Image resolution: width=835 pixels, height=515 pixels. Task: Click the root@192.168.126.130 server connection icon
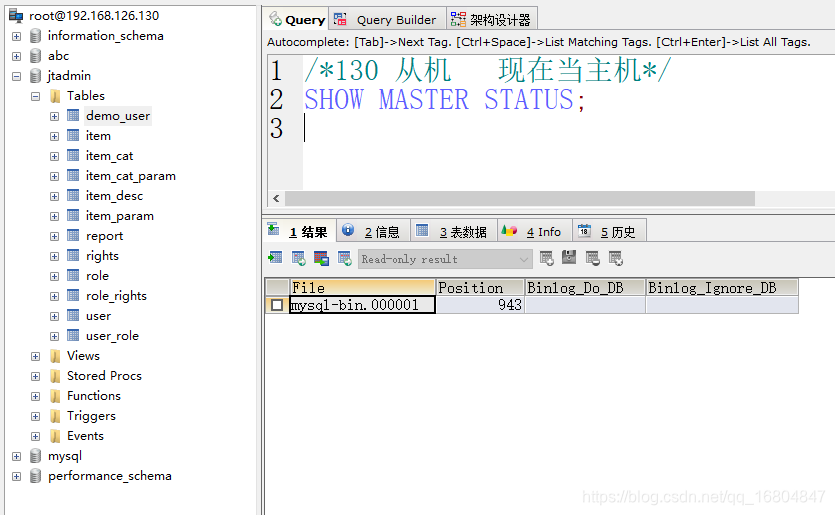click(x=17, y=16)
